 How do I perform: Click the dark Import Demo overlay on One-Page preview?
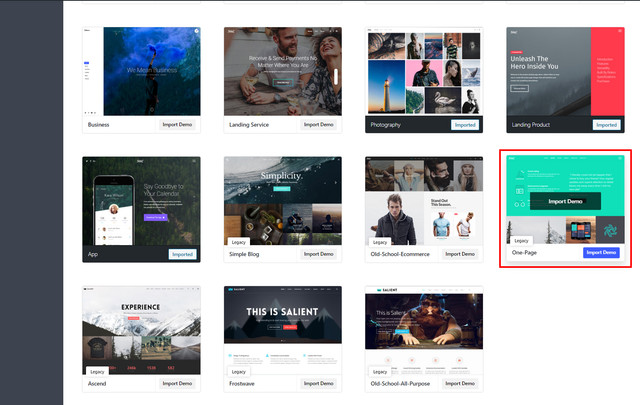[565, 201]
